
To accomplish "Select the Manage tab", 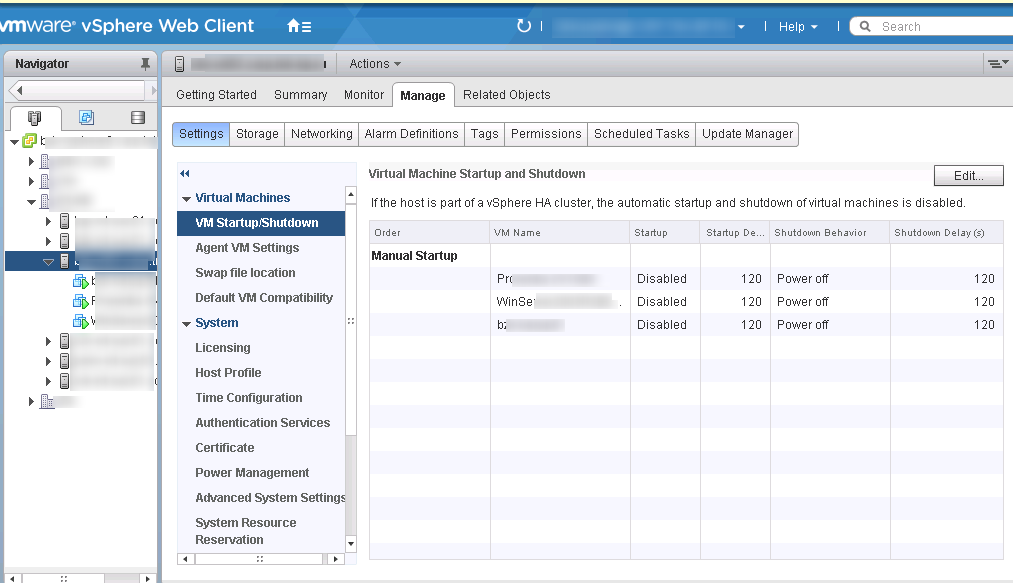I will (423, 95).
